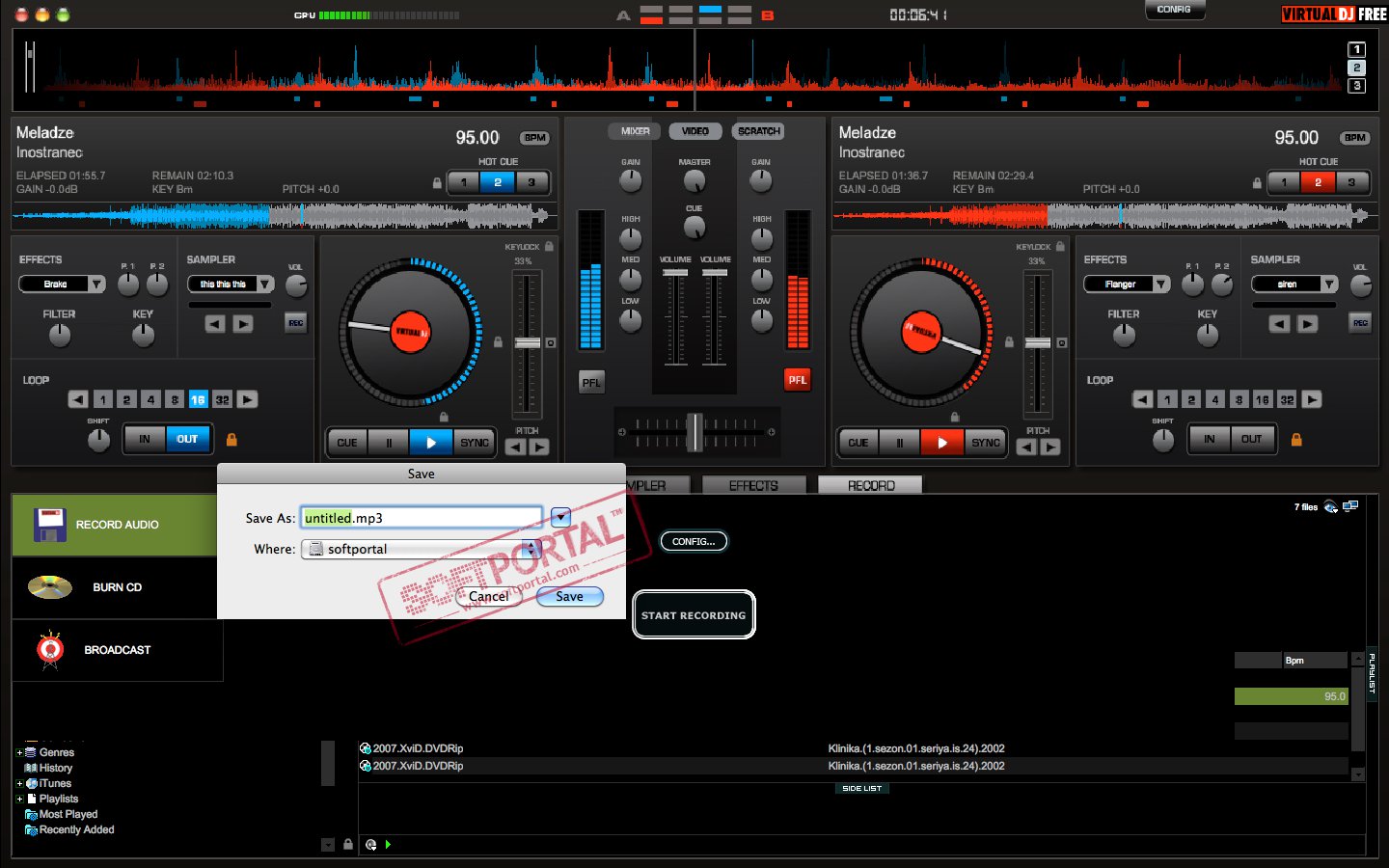1389x868 pixels.
Task: Expand the Genres tree node
Action: point(19,753)
